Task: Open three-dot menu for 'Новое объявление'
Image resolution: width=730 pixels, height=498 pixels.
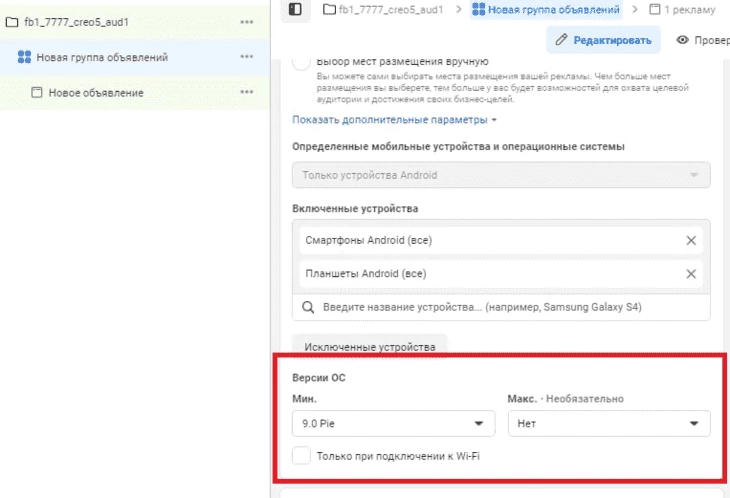Action: [247, 92]
